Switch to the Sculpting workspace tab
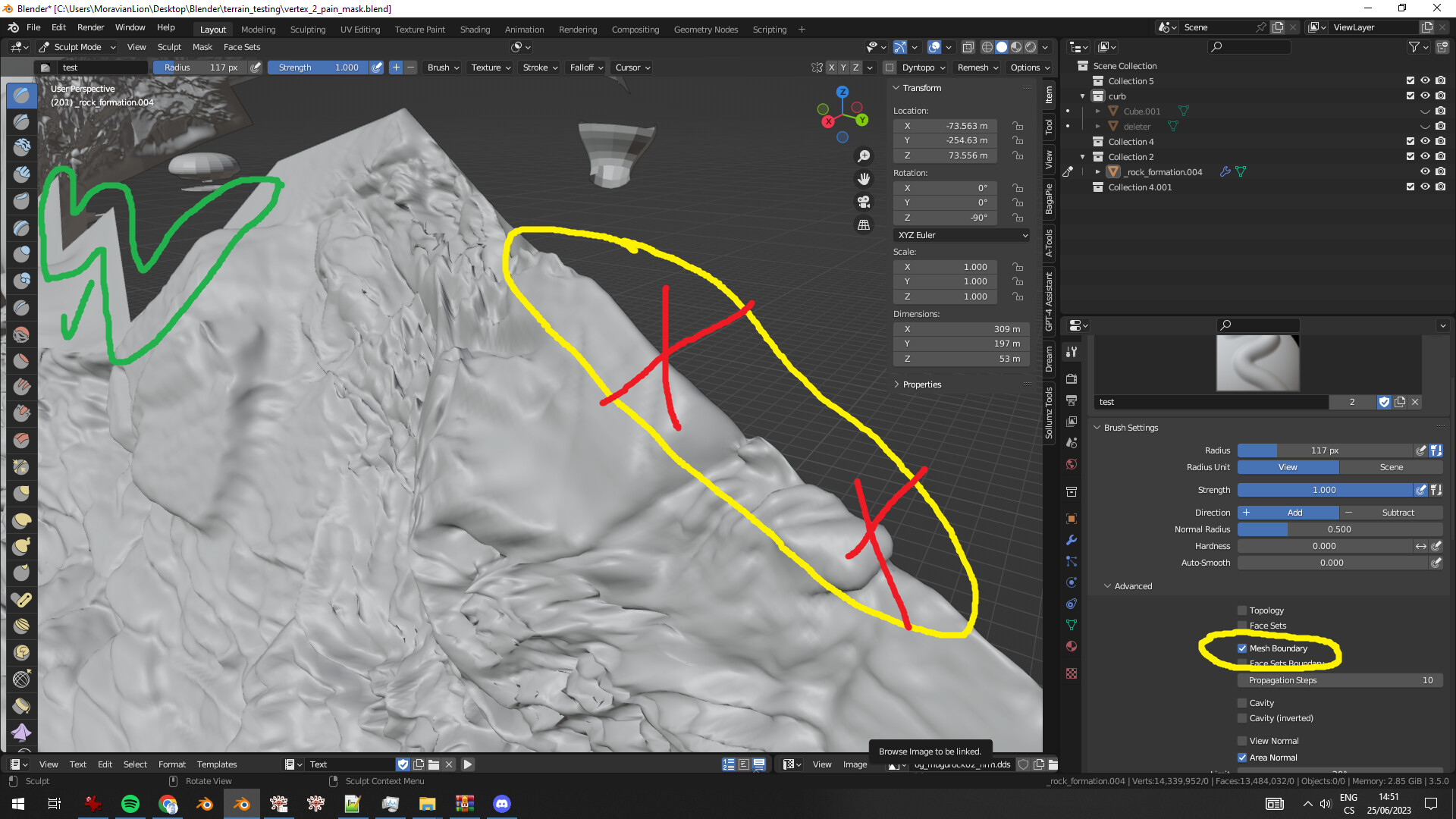This screenshot has width=1456, height=819. [x=308, y=30]
